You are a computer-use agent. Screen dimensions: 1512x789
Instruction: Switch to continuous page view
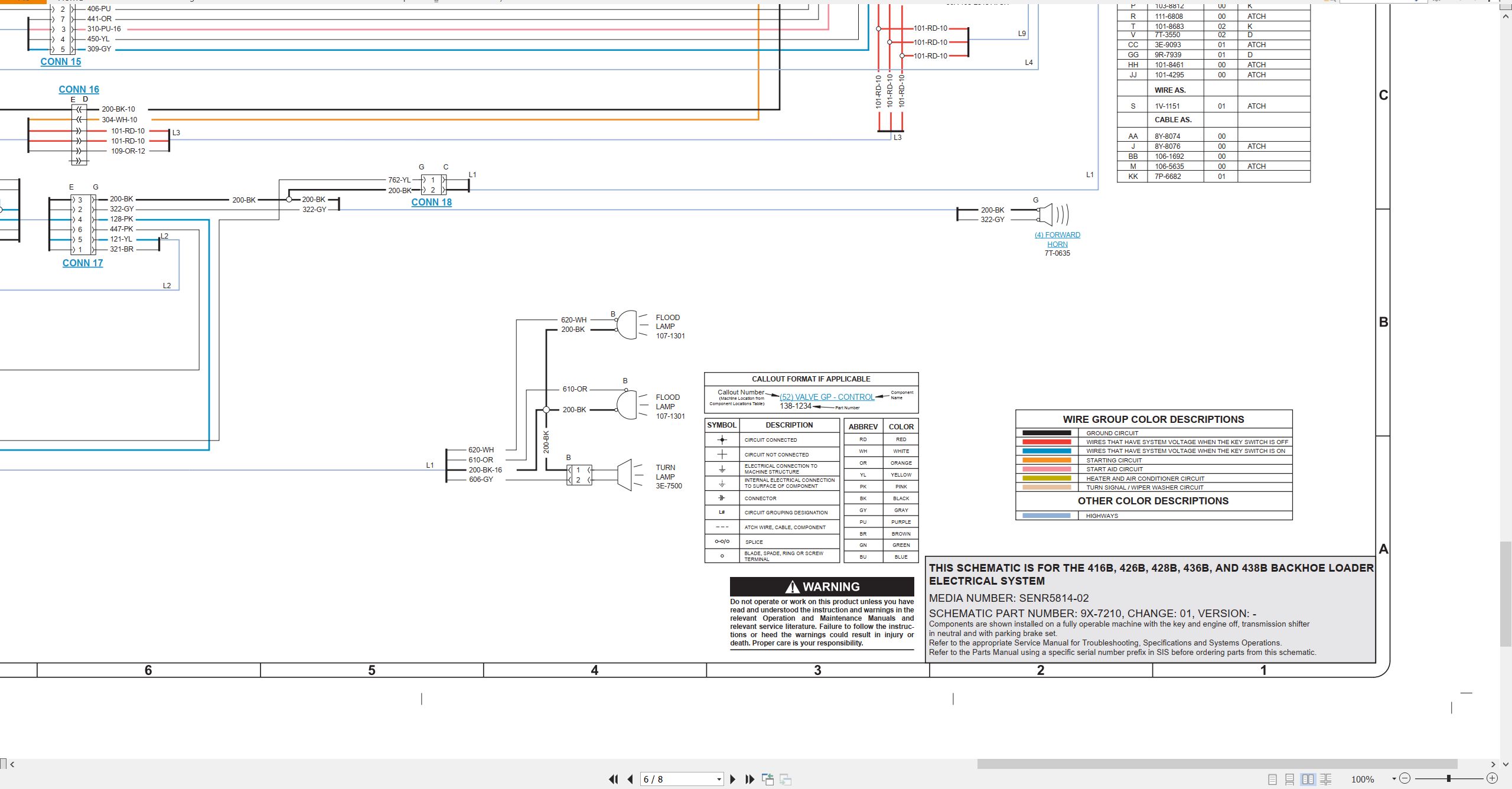1290,779
